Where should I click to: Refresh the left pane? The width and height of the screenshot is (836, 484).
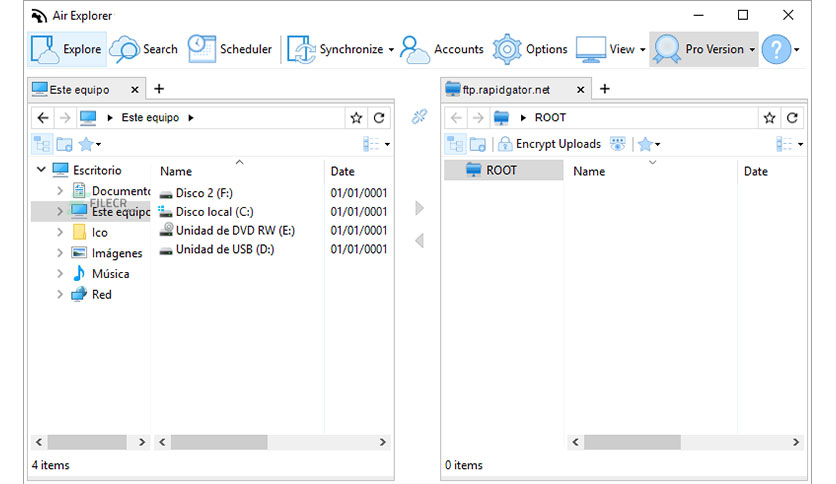pyautogui.click(x=379, y=118)
